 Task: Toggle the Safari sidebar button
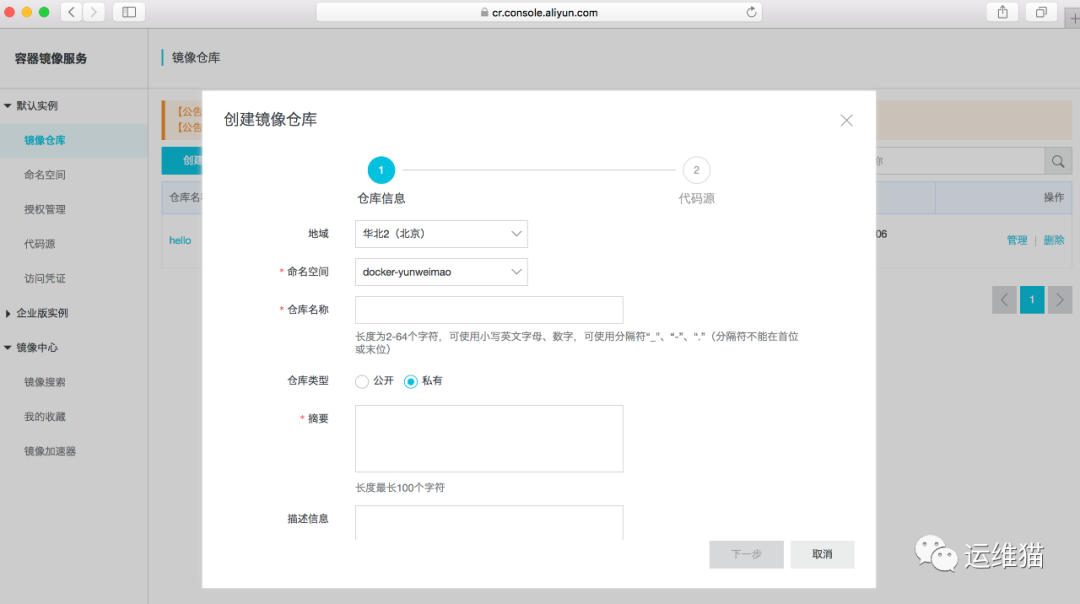coord(129,12)
